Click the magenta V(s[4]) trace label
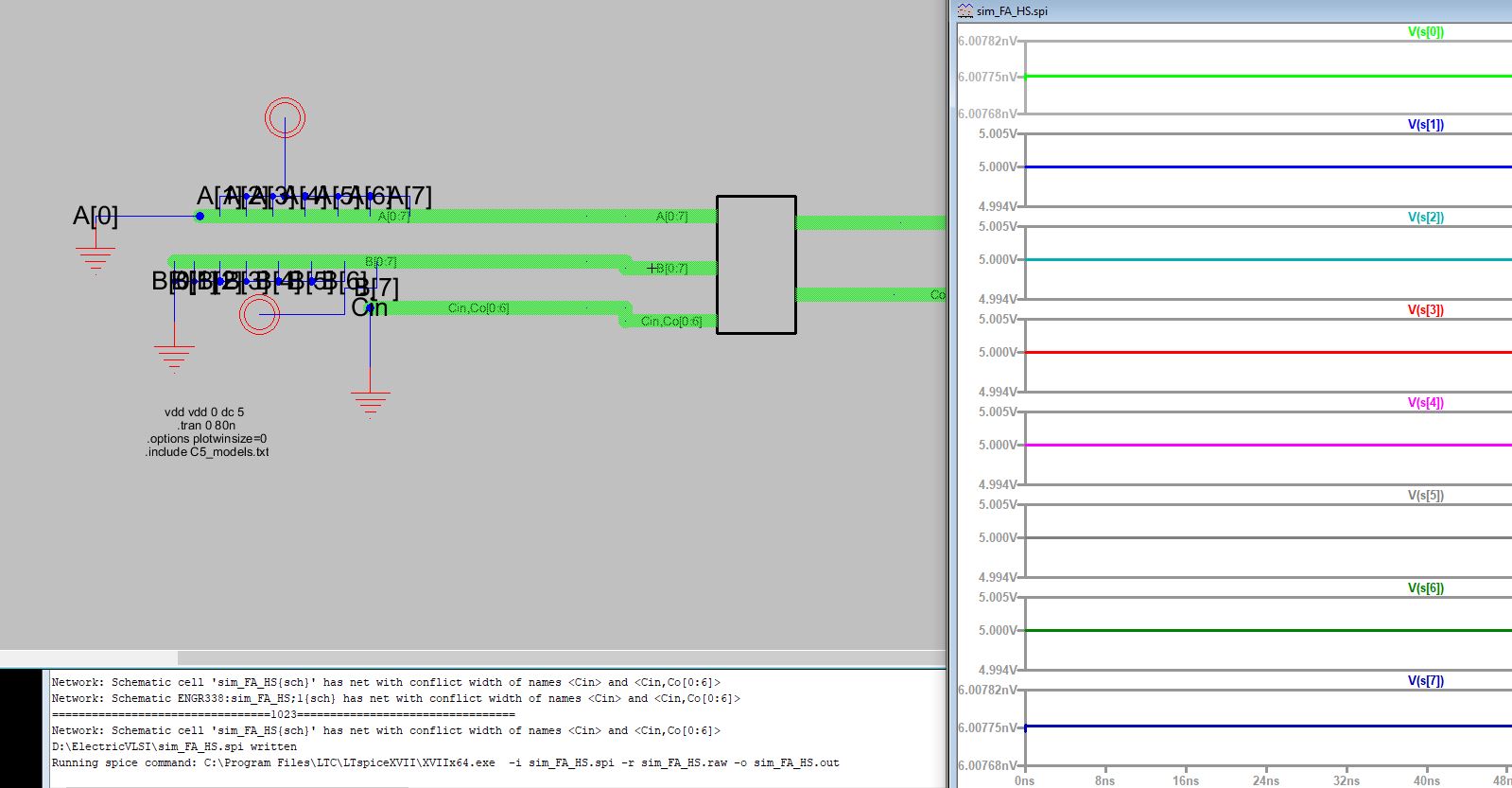The height and width of the screenshot is (788, 1512). click(x=1425, y=403)
